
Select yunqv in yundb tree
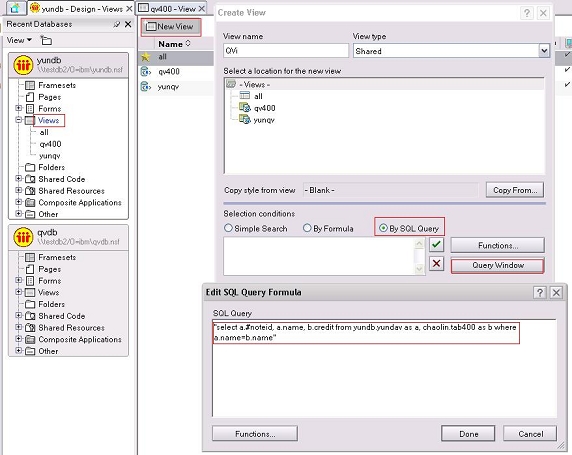(50, 156)
